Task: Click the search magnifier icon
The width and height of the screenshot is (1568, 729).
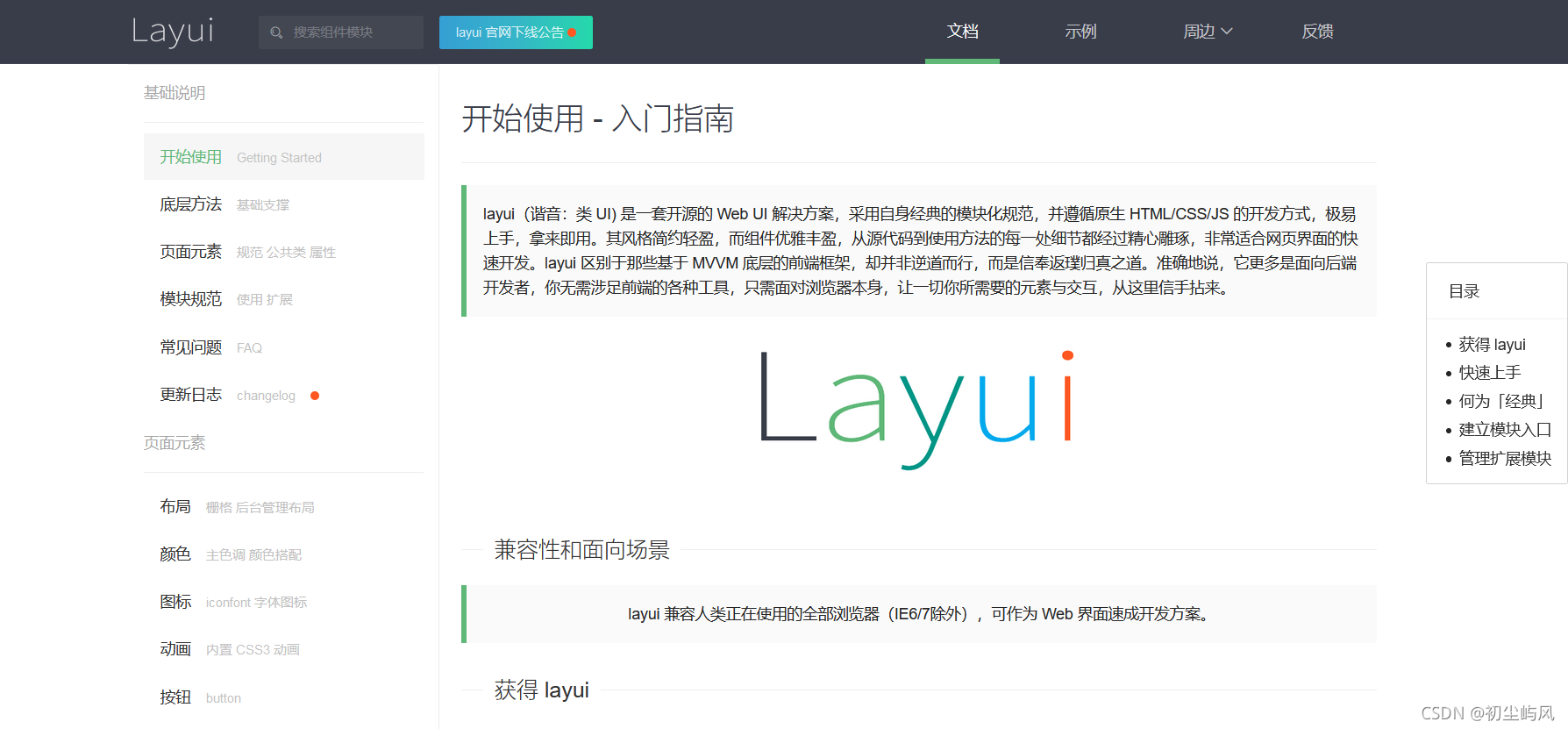Action: click(276, 32)
